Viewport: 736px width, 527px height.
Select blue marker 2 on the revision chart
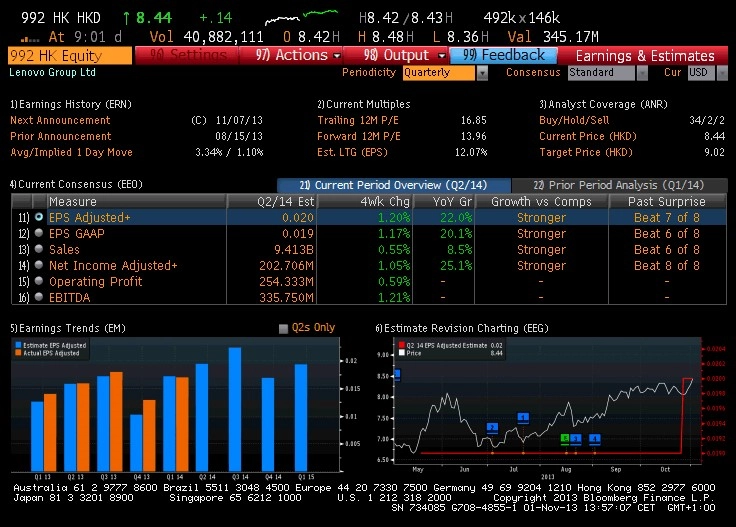point(492,428)
